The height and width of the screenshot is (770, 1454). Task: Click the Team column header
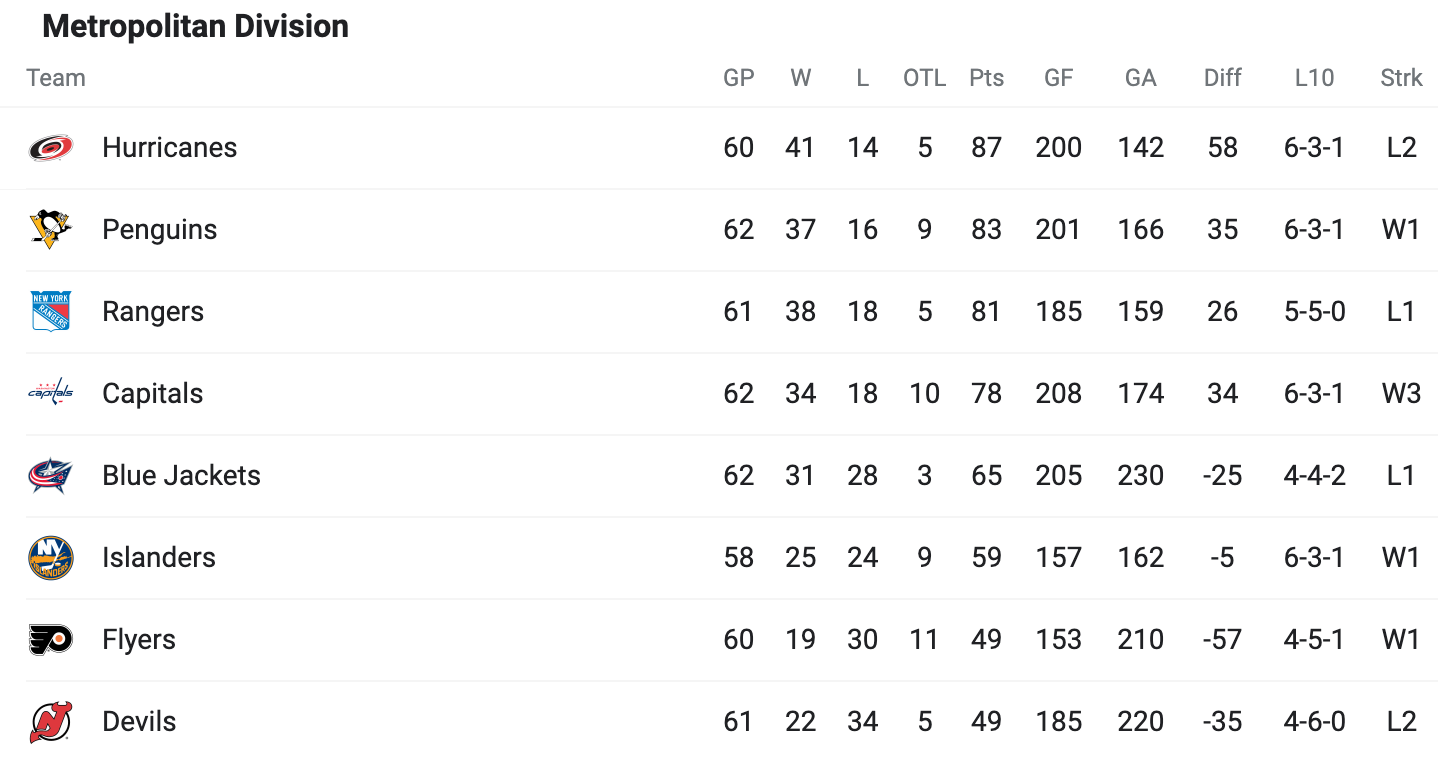(56, 78)
